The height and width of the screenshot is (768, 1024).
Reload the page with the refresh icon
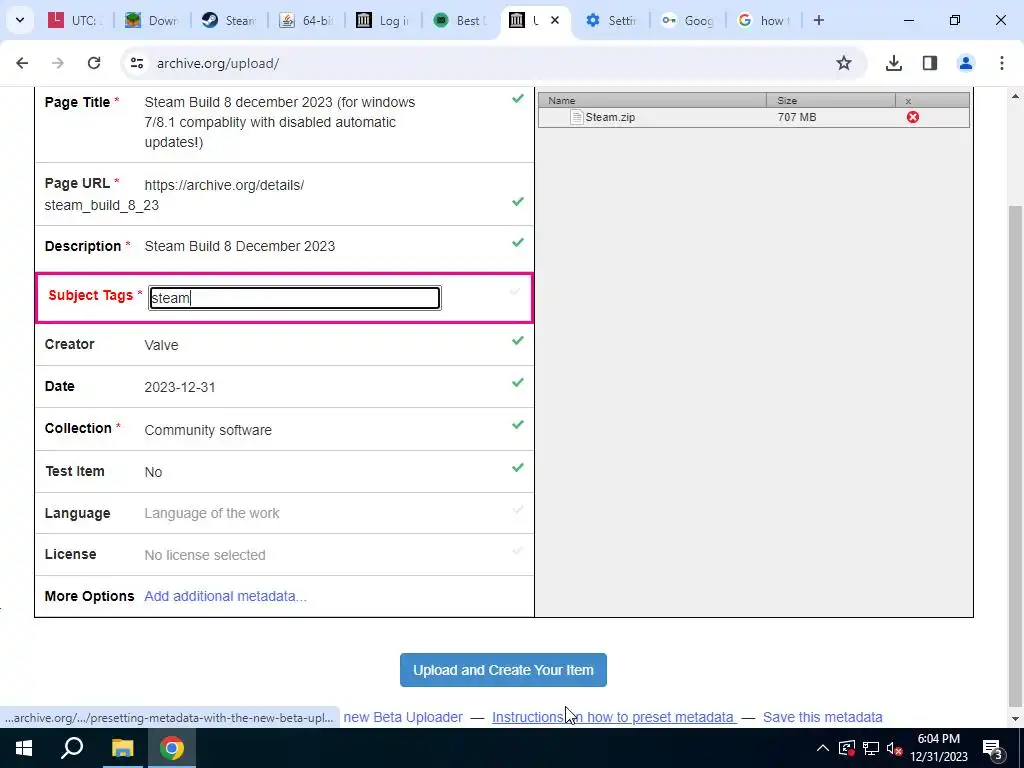click(94, 63)
